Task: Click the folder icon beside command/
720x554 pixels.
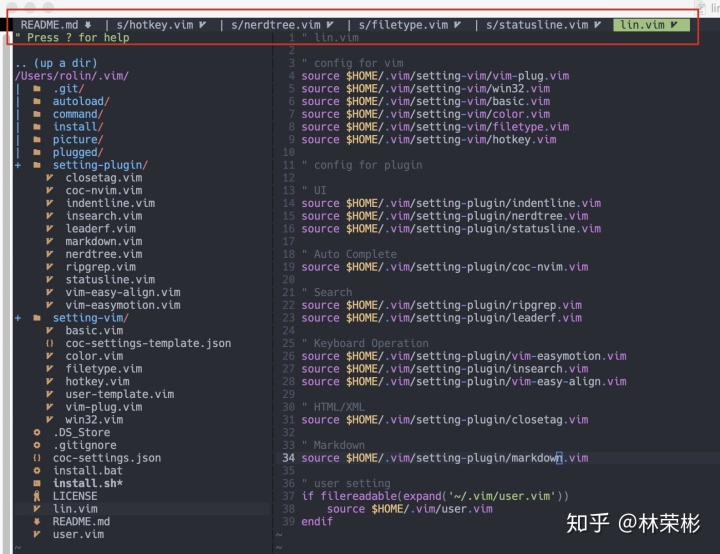Action: (37, 114)
